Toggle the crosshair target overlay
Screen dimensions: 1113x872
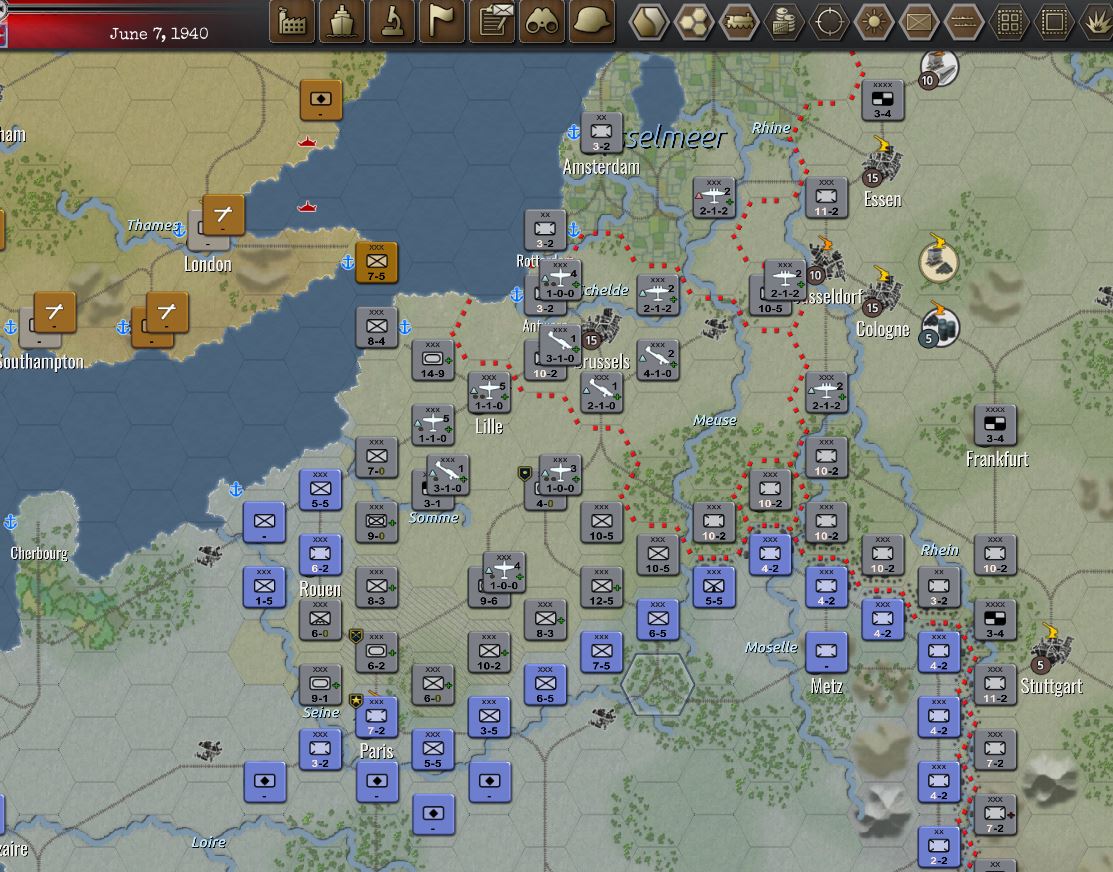829,21
